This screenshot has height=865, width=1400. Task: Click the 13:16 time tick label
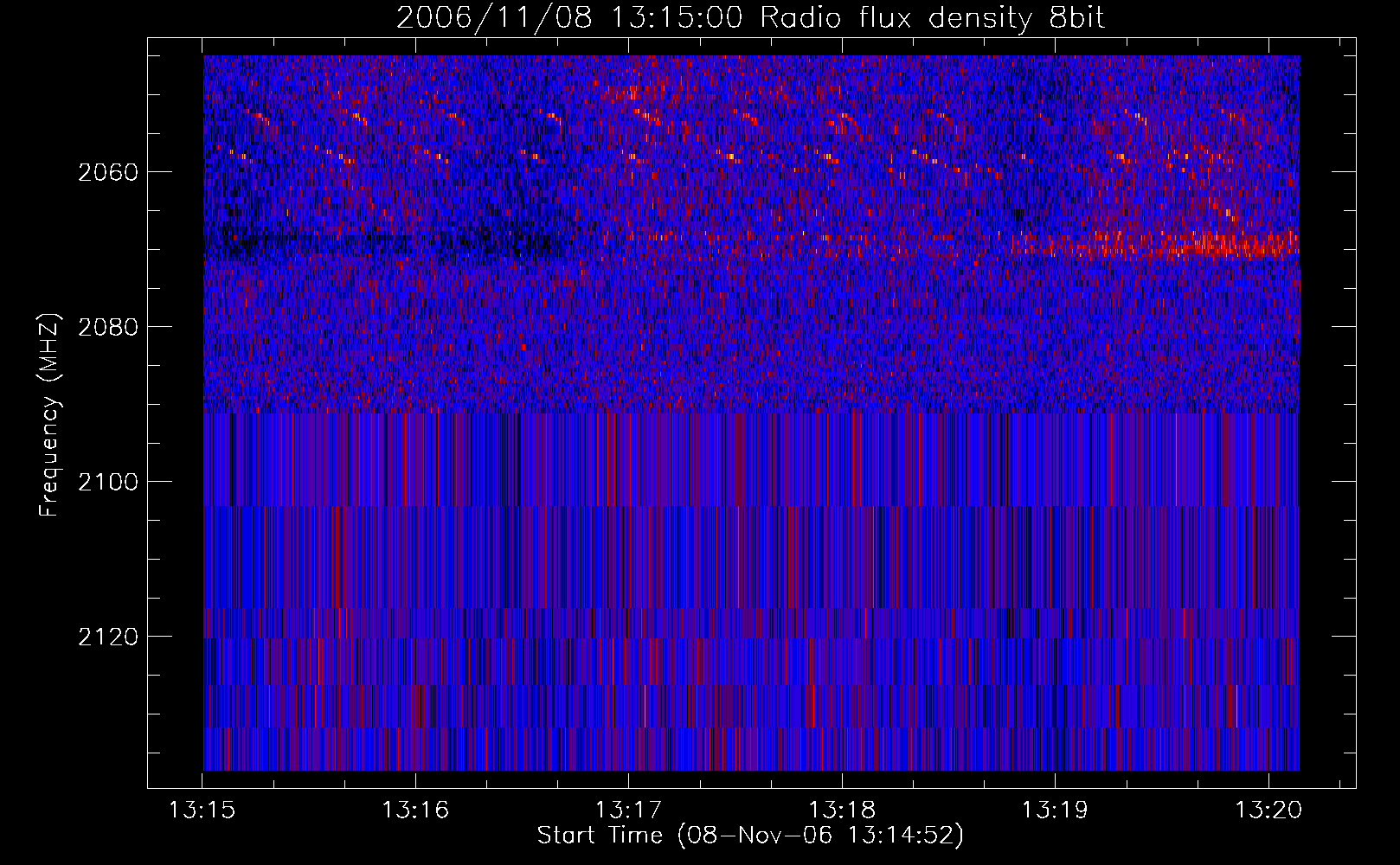coord(415,810)
